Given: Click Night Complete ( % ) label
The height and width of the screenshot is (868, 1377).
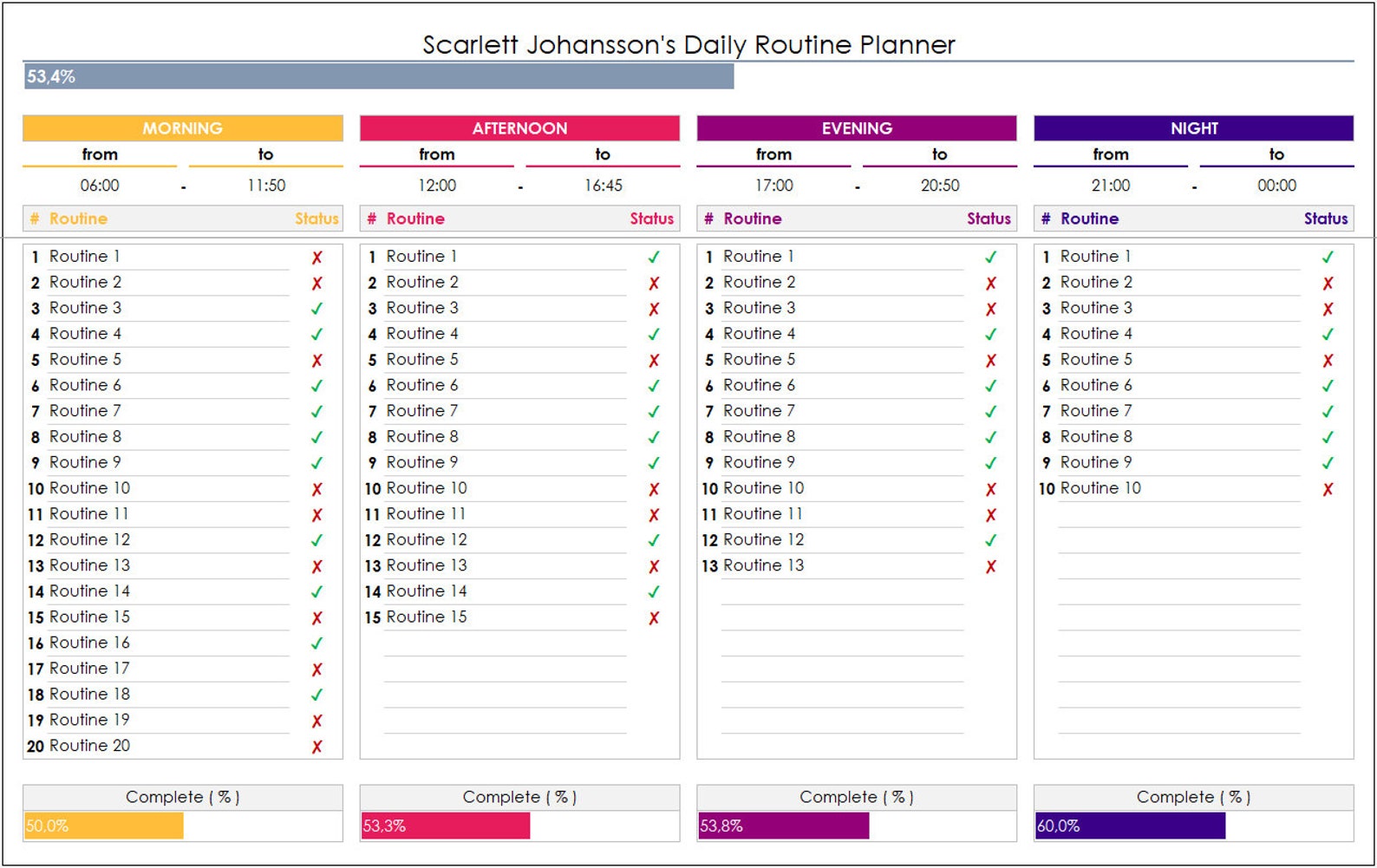Looking at the screenshot, I should (x=1193, y=797).
